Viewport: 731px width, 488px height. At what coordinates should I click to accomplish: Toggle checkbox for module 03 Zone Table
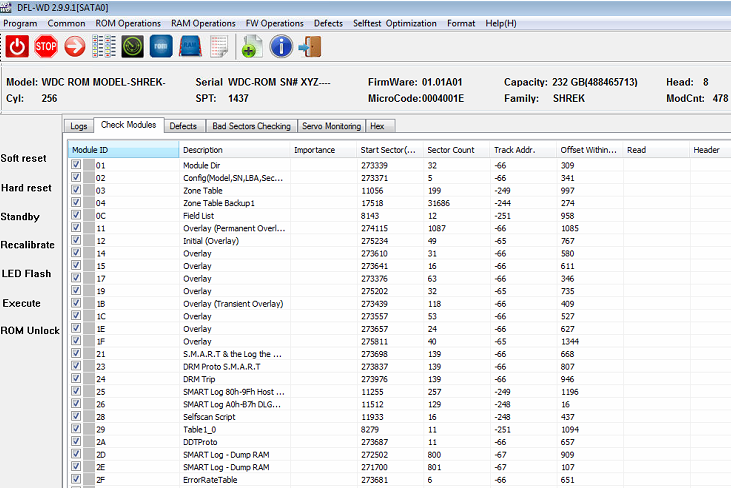click(76, 190)
